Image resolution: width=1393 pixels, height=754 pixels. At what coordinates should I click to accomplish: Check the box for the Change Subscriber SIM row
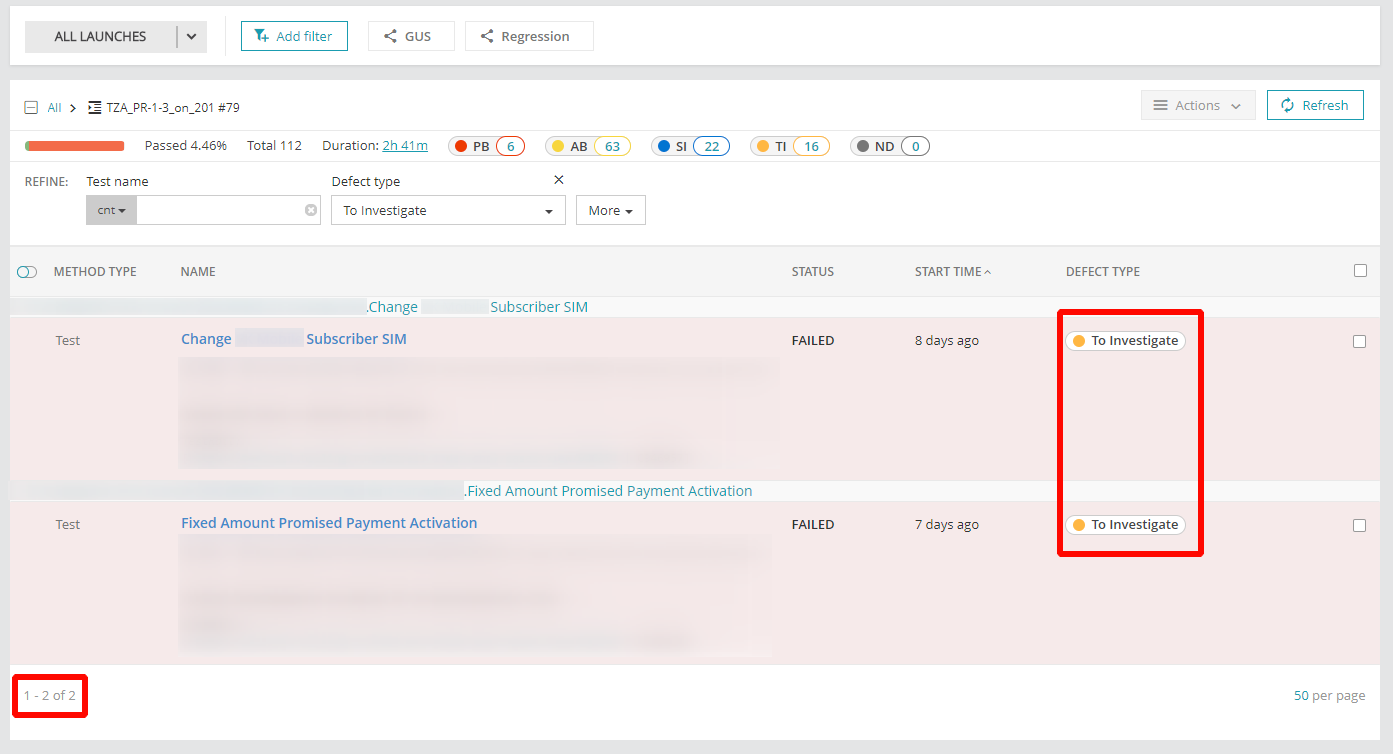(x=1359, y=341)
